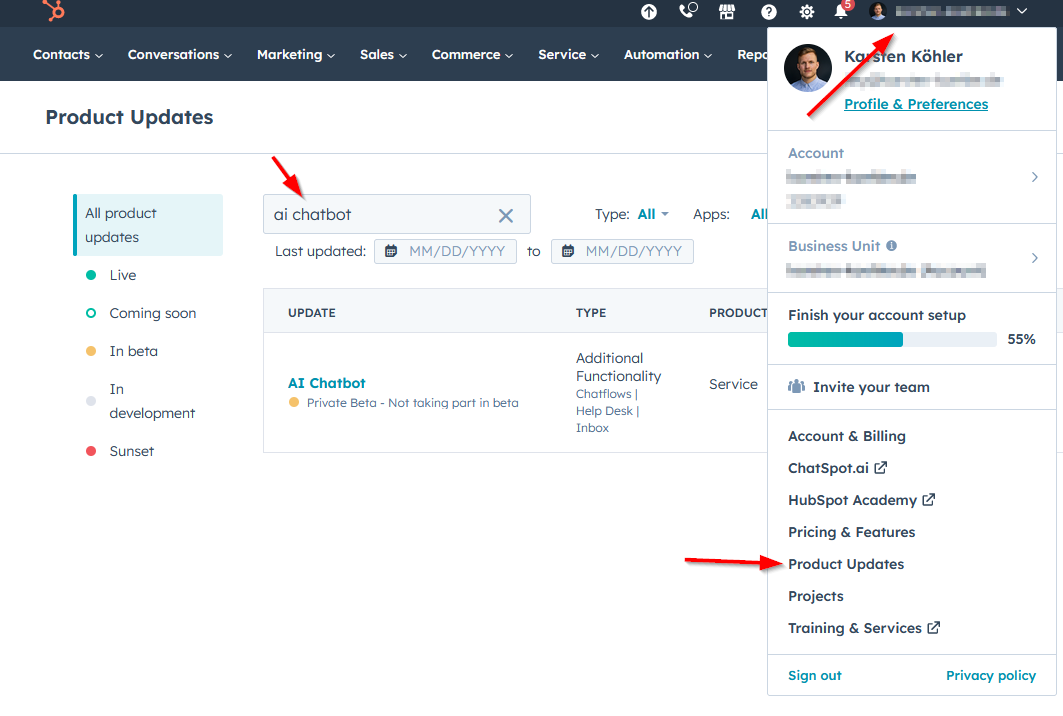Filter updates by Live status
1063x716 pixels.
[x=122, y=275]
